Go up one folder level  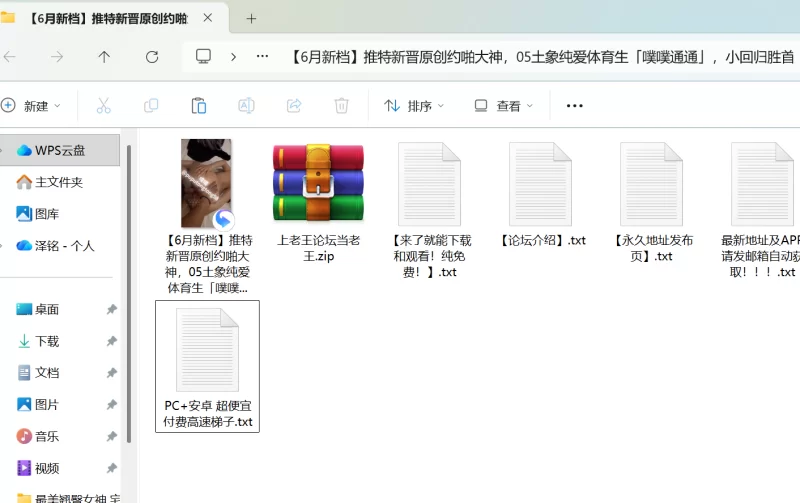tap(104, 57)
